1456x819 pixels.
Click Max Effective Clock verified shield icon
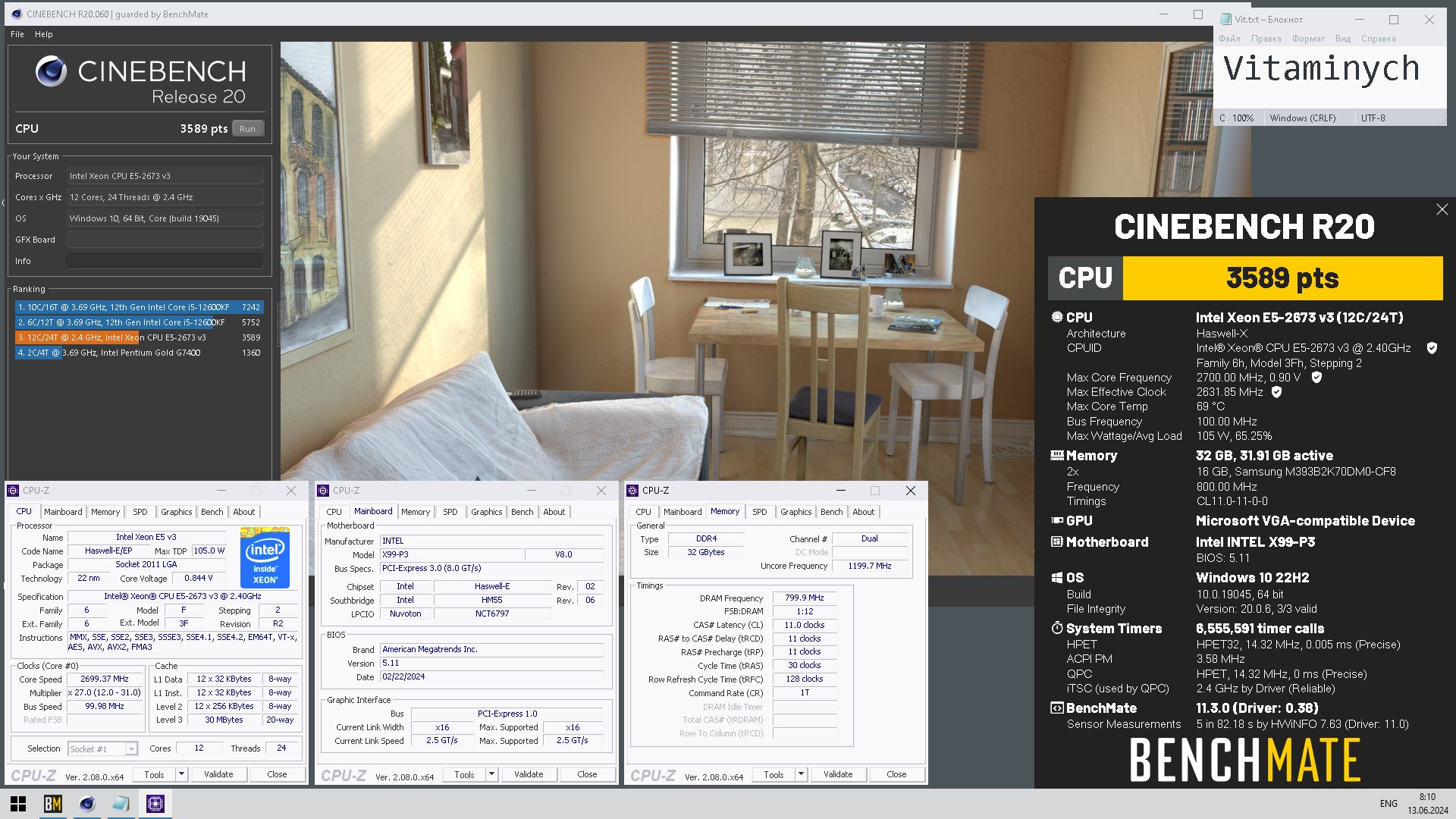pos(1276,392)
